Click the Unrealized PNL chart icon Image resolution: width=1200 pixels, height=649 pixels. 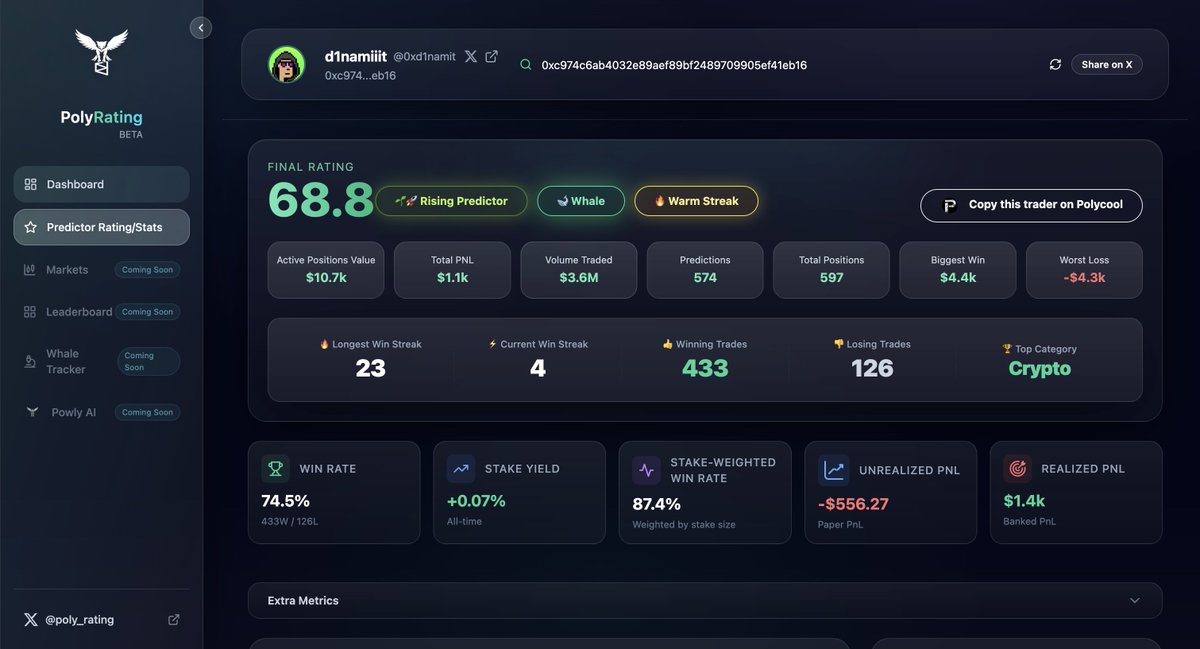tap(833, 470)
